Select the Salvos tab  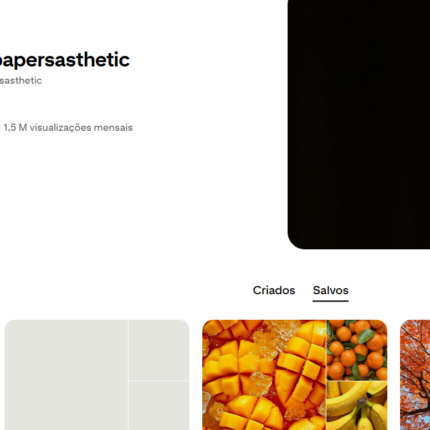[330, 290]
